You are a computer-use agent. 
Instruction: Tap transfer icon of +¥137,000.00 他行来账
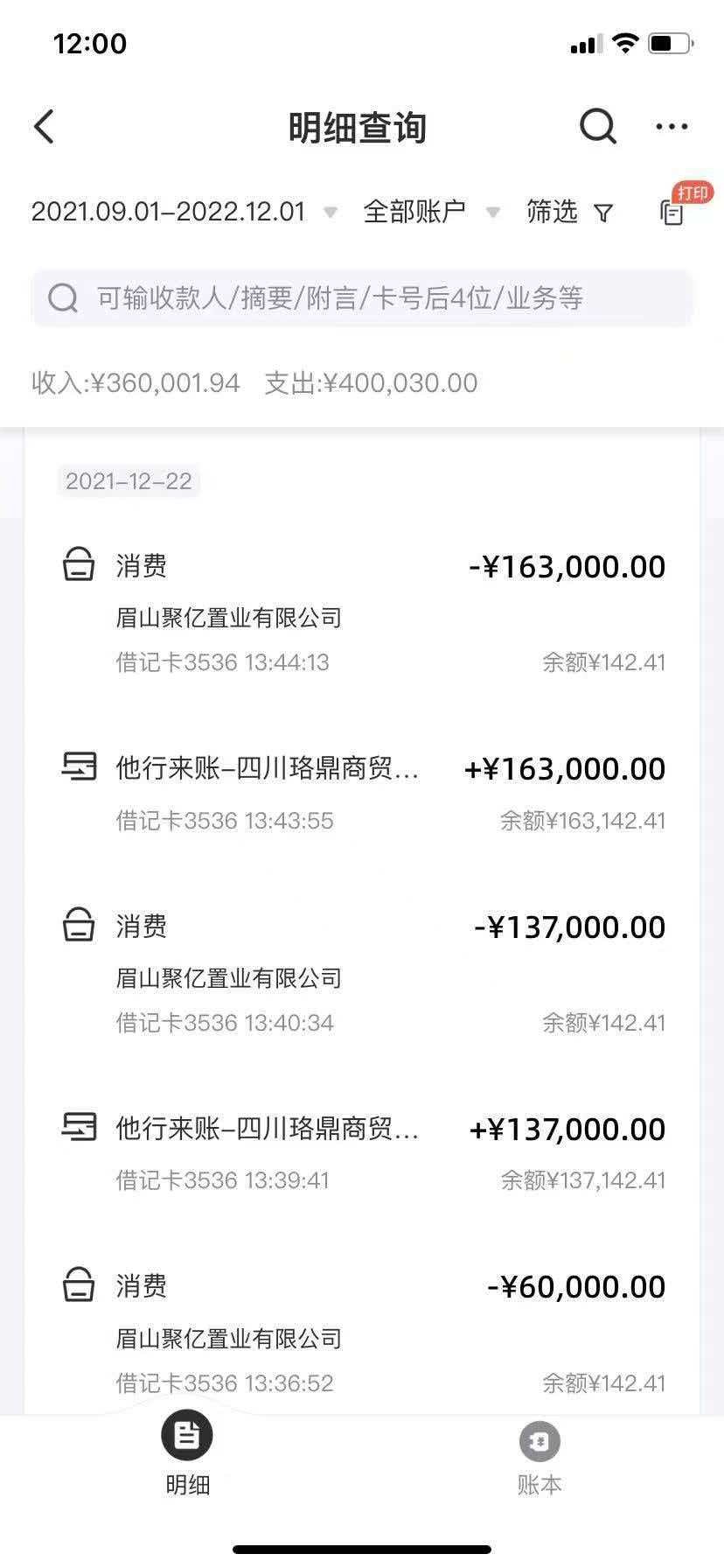79,1127
